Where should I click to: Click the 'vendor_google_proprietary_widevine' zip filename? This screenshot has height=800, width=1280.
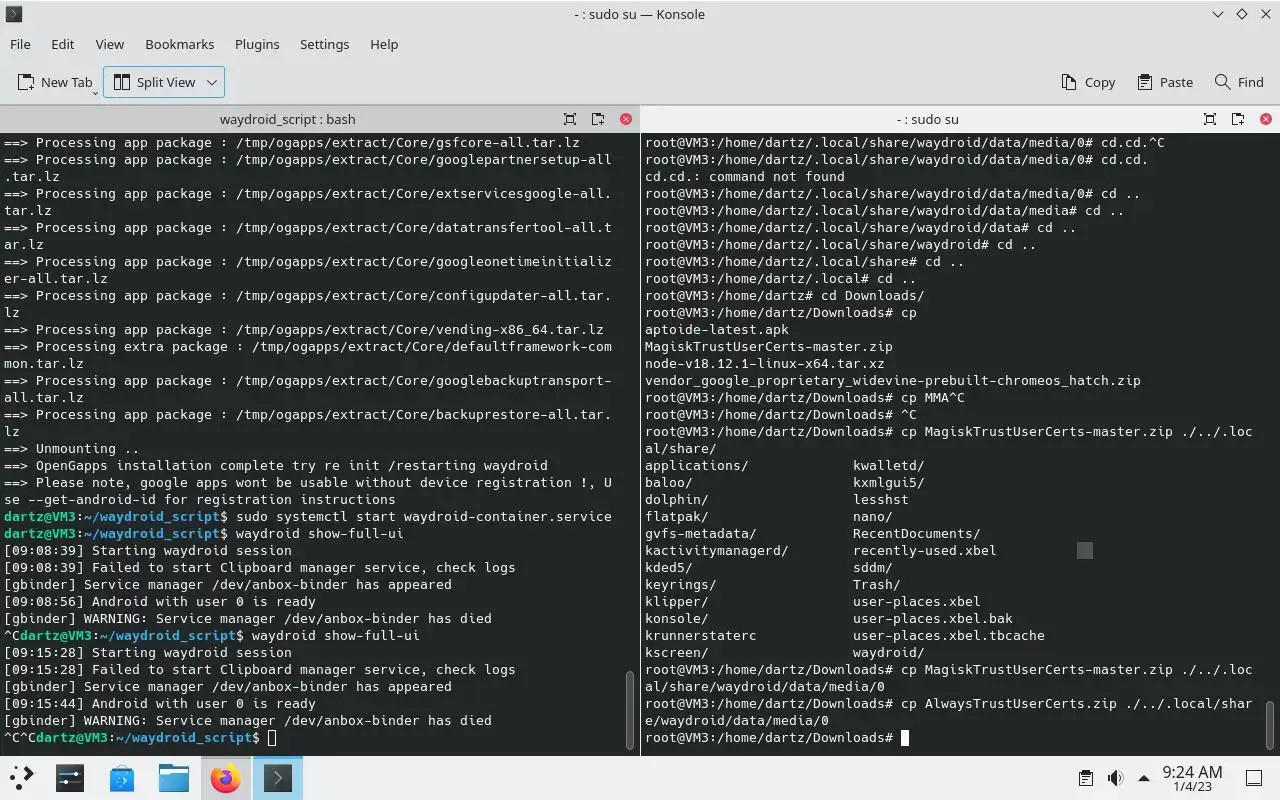point(893,381)
